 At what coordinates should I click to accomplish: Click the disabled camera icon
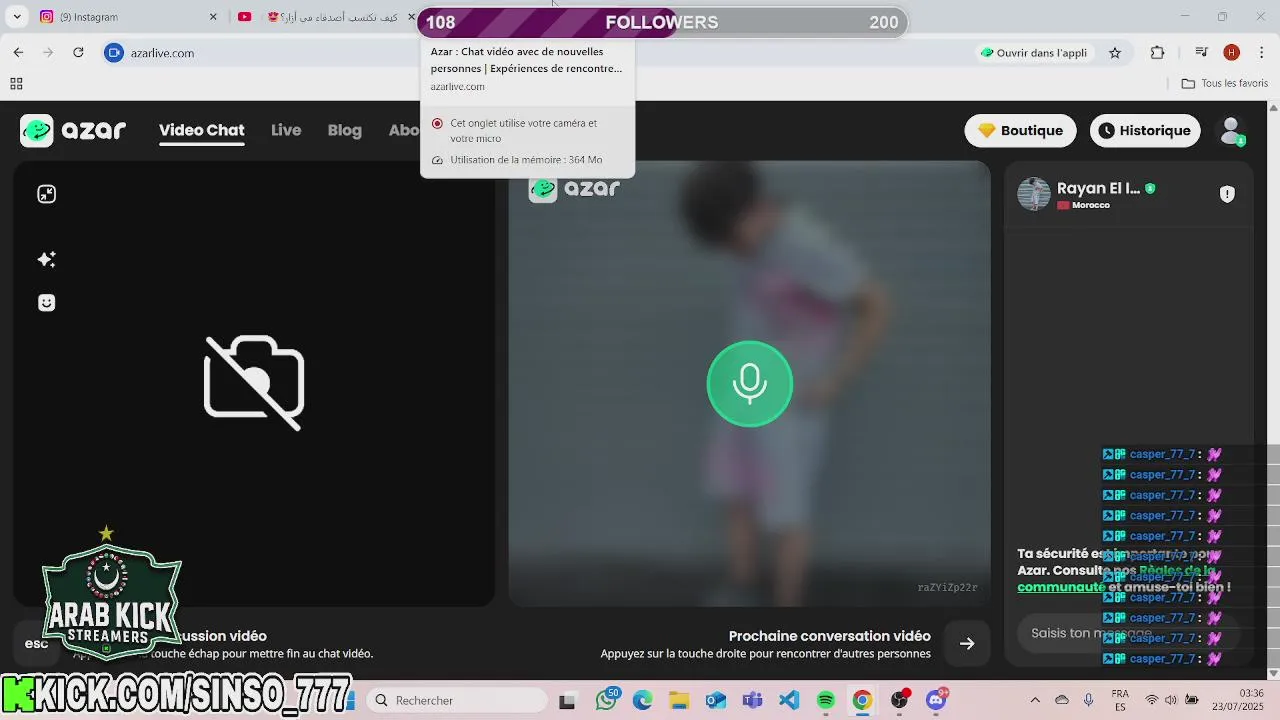click(x=254, y=382)
